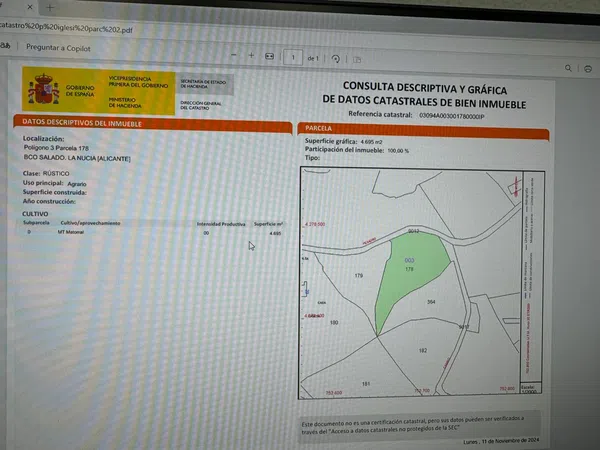Open the page view icon in toolbar
600x450 pixels.
pos(356,59)
